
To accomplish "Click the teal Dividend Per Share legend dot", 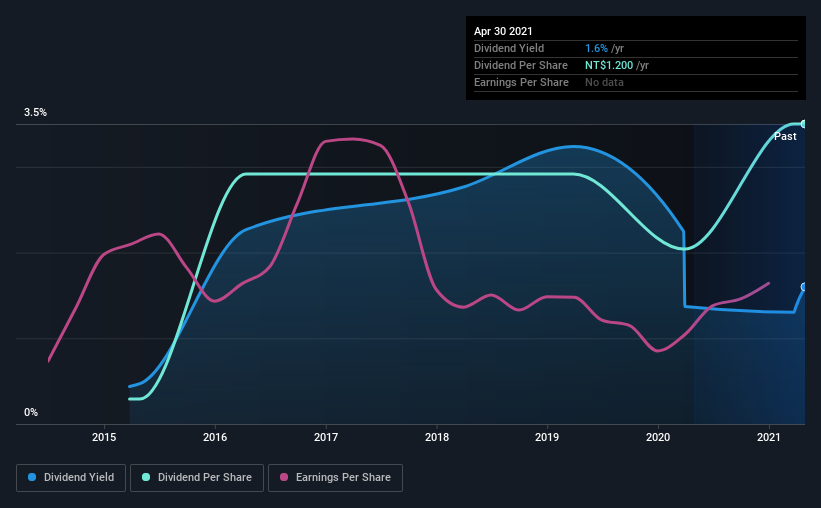I will click(146, 477).
